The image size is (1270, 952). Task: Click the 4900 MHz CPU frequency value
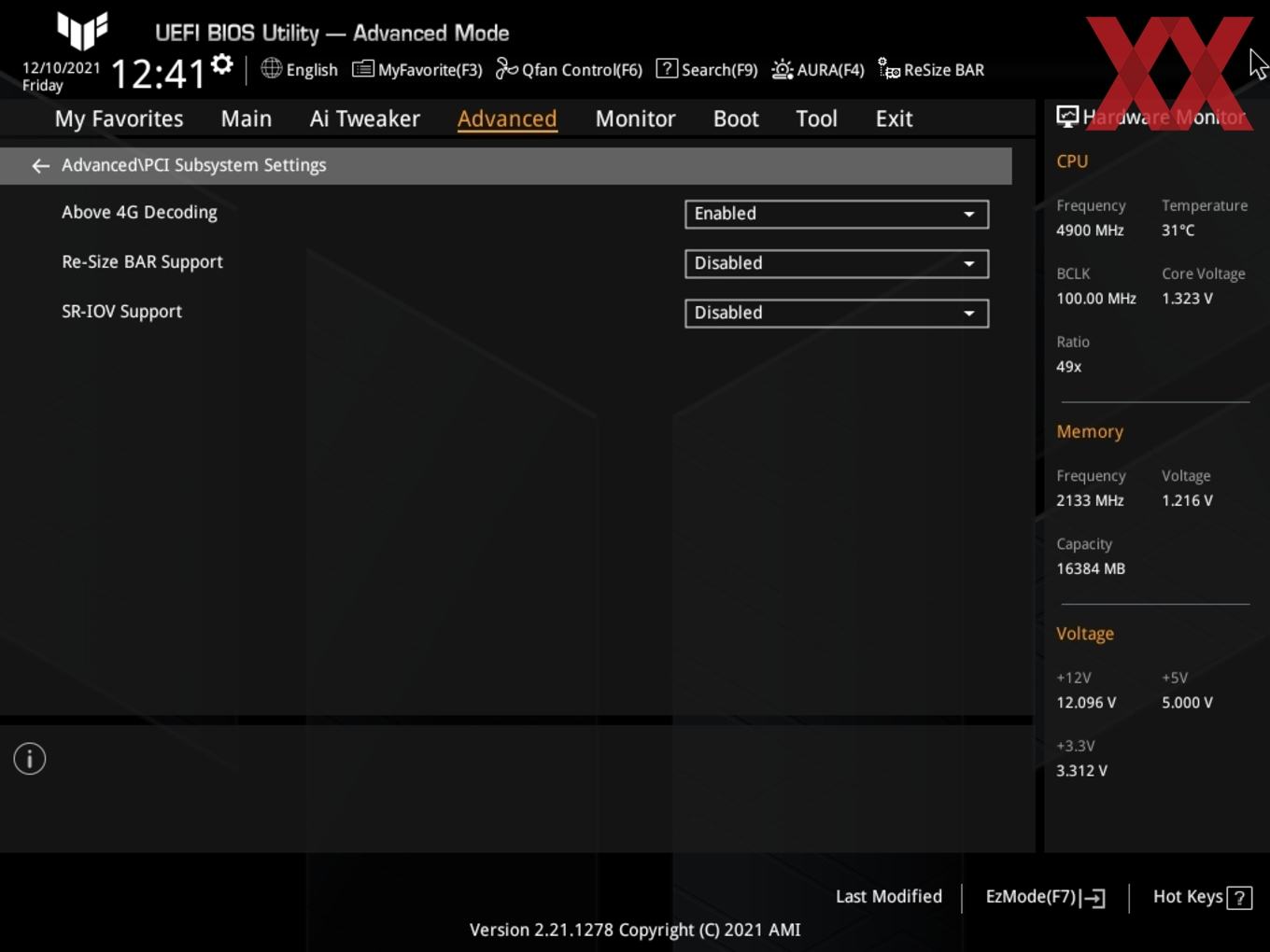click(1090, 230)
